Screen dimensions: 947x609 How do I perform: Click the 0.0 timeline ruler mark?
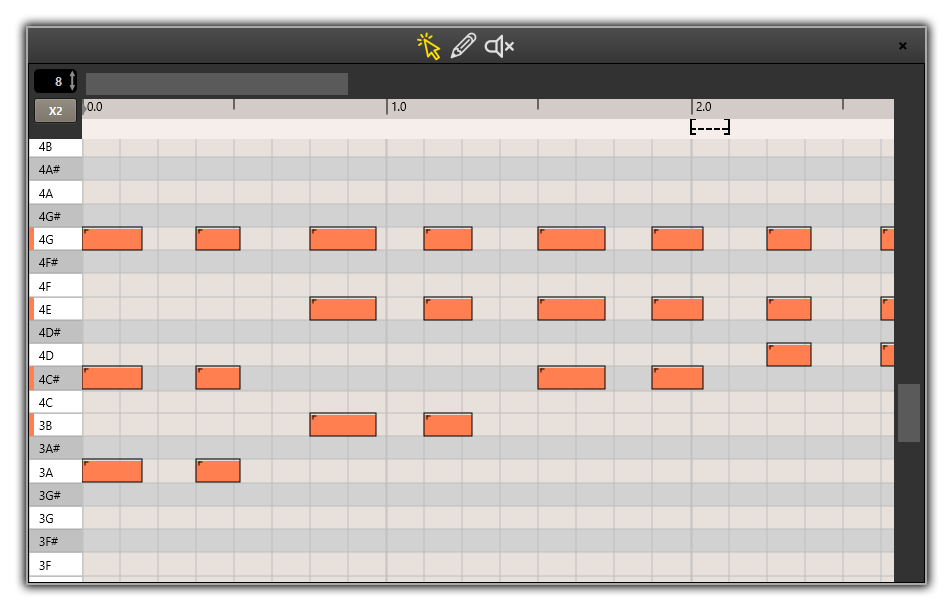coord(95,107)
